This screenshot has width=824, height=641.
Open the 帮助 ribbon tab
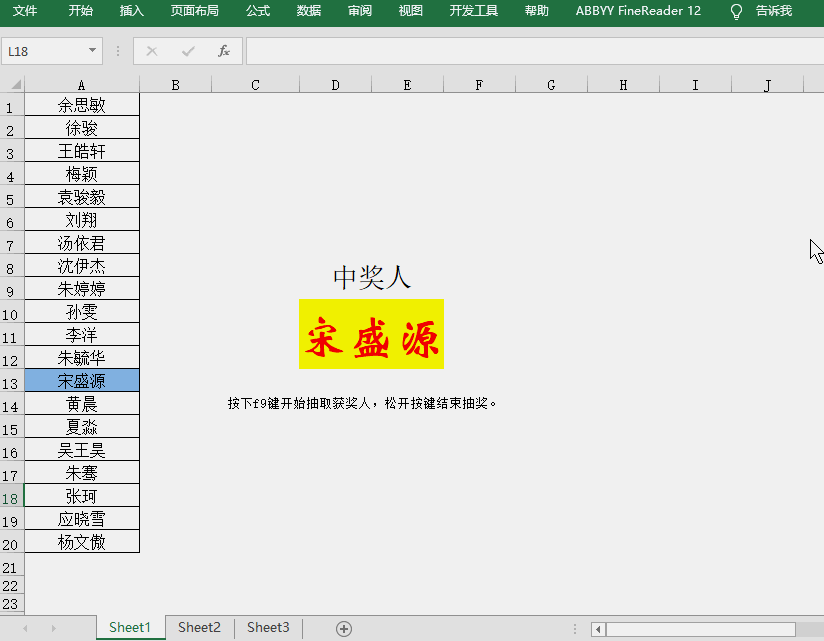(537, 11)
